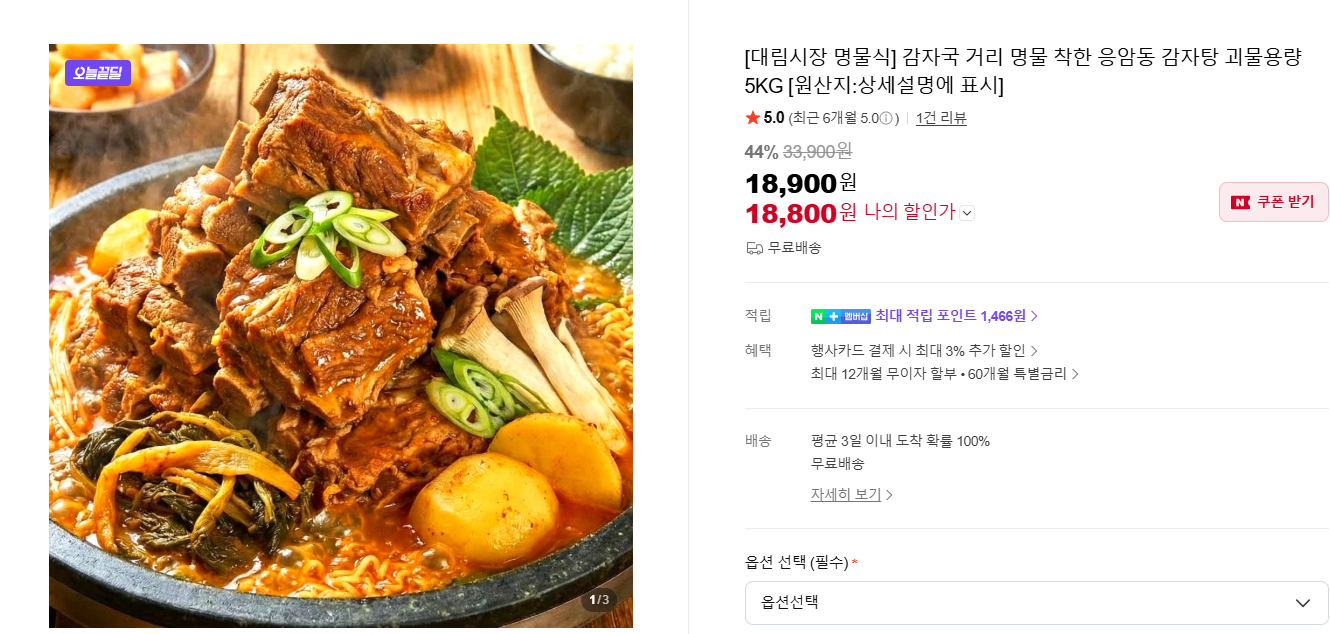Click the 1/3 image counter
Viewport: 1330px width, 634px height.
598,600
